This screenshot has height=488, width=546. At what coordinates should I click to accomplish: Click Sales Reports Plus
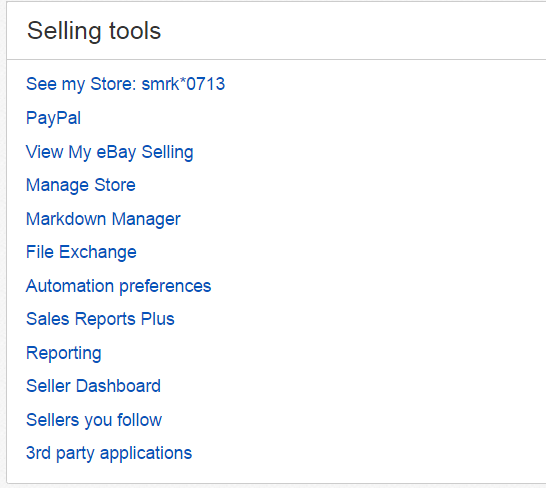pos(100,319)
